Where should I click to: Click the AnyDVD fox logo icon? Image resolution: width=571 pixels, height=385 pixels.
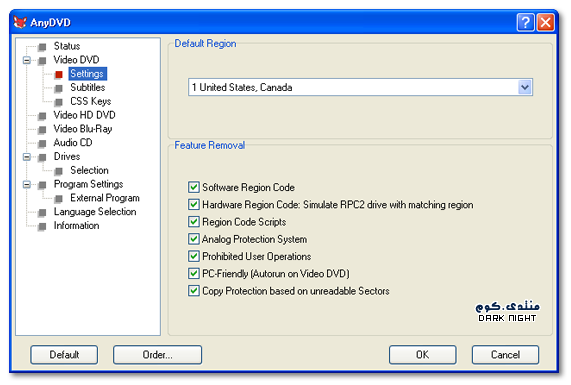(20, 23)
